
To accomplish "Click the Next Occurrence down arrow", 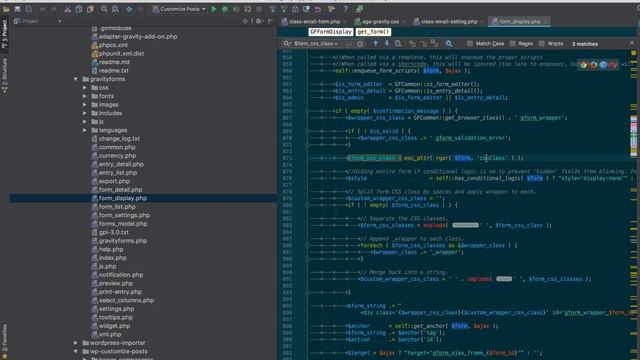I will click(387, 44).
